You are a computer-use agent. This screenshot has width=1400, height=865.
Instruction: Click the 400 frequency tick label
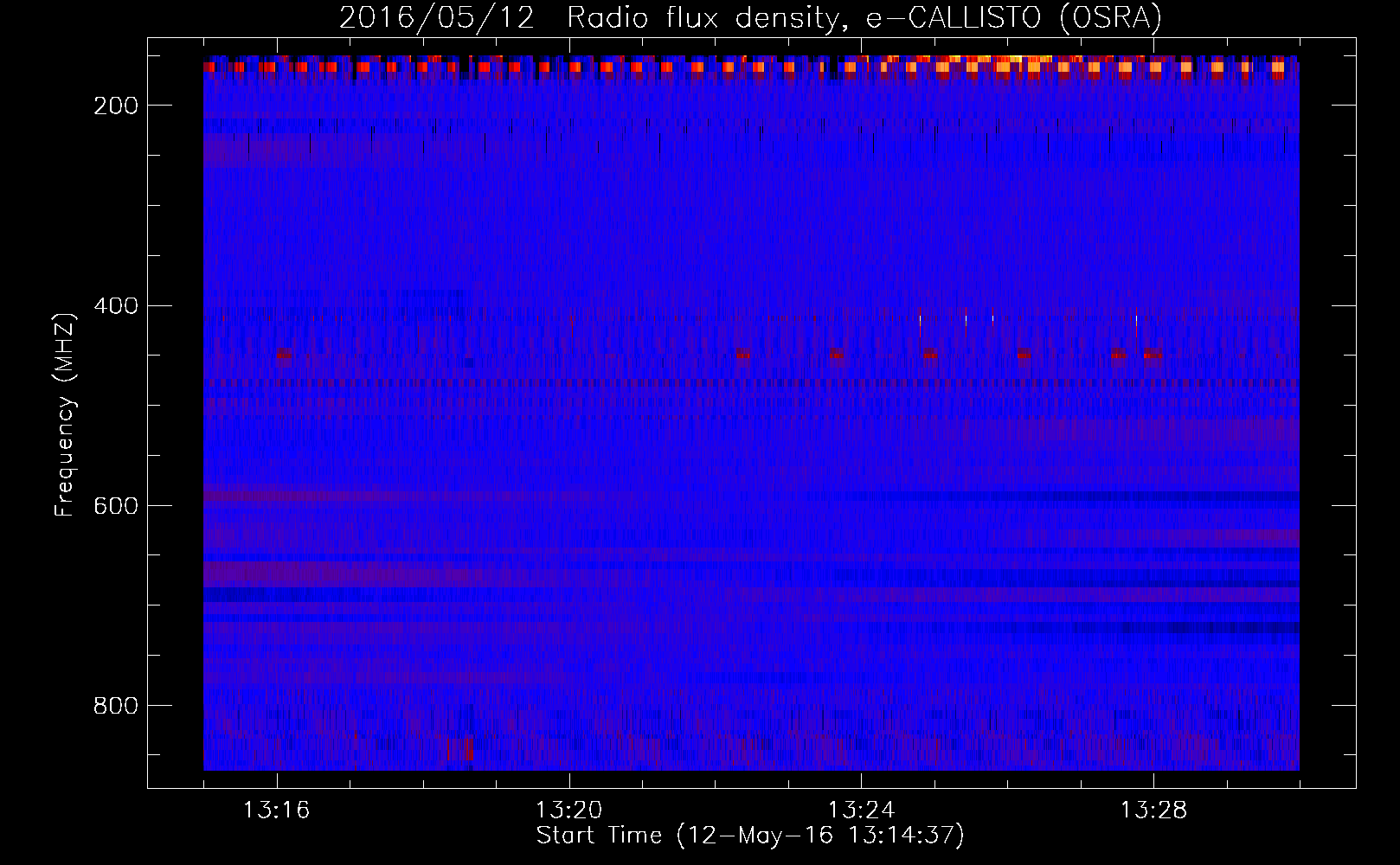pyautogui.click(x=115, y=306)
